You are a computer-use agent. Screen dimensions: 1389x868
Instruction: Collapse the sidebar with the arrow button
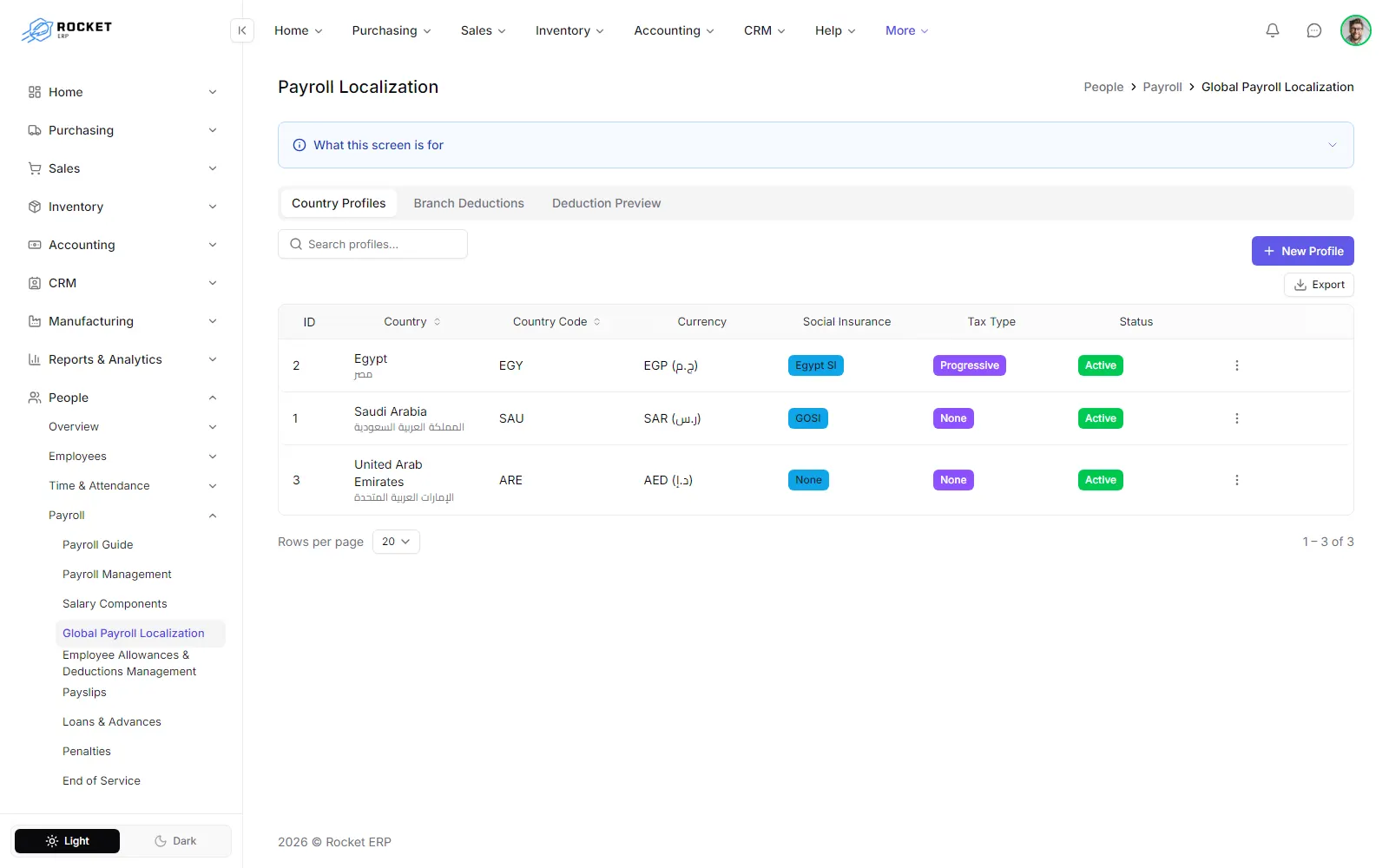[242, 30]
